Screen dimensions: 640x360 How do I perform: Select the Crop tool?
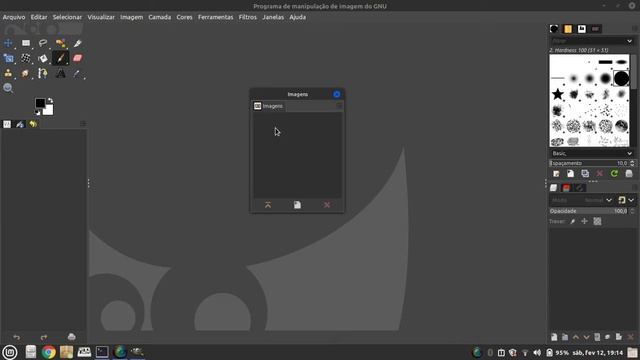[78, 43]
